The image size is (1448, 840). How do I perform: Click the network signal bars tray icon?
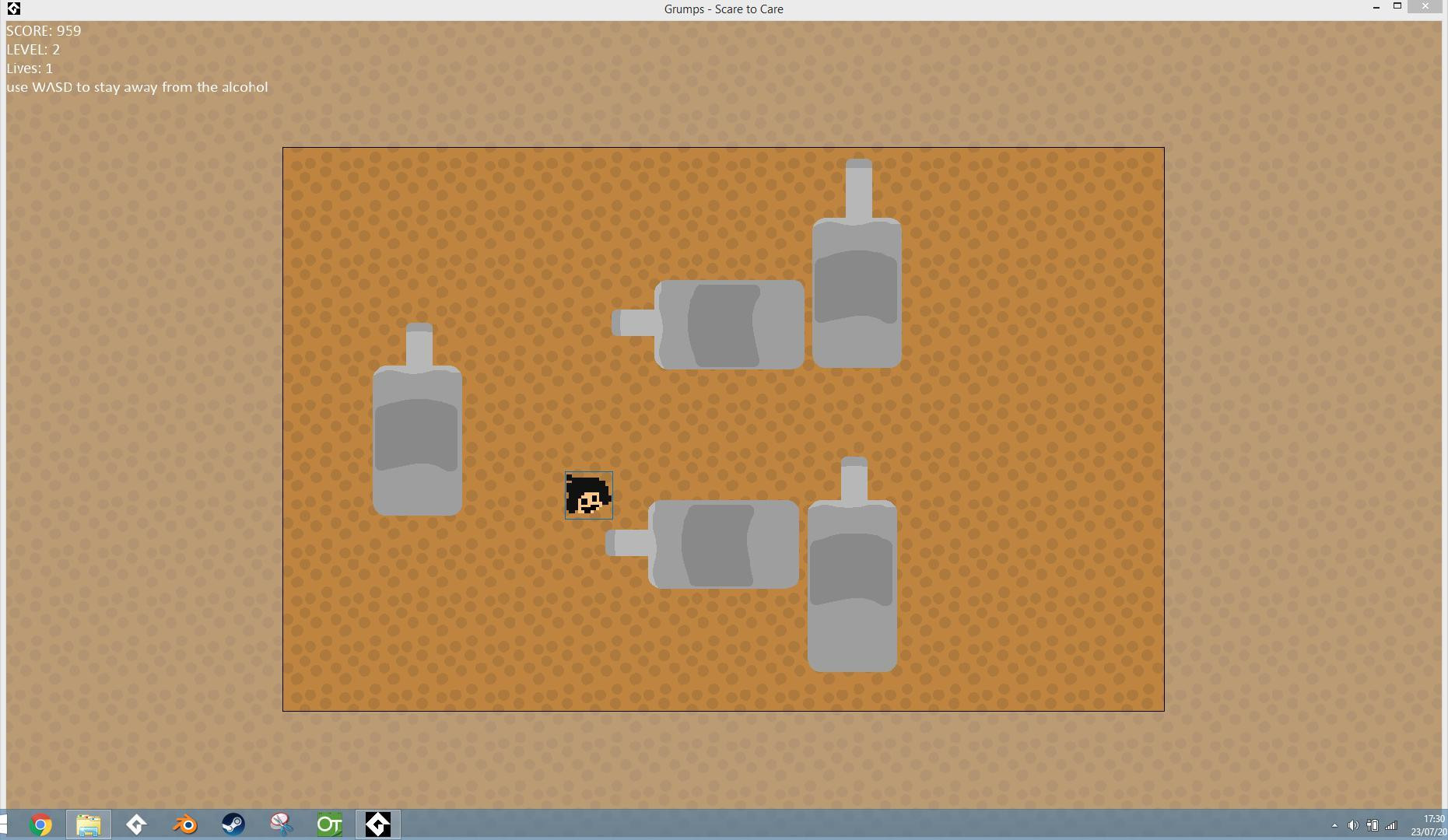pos(1391,825)
